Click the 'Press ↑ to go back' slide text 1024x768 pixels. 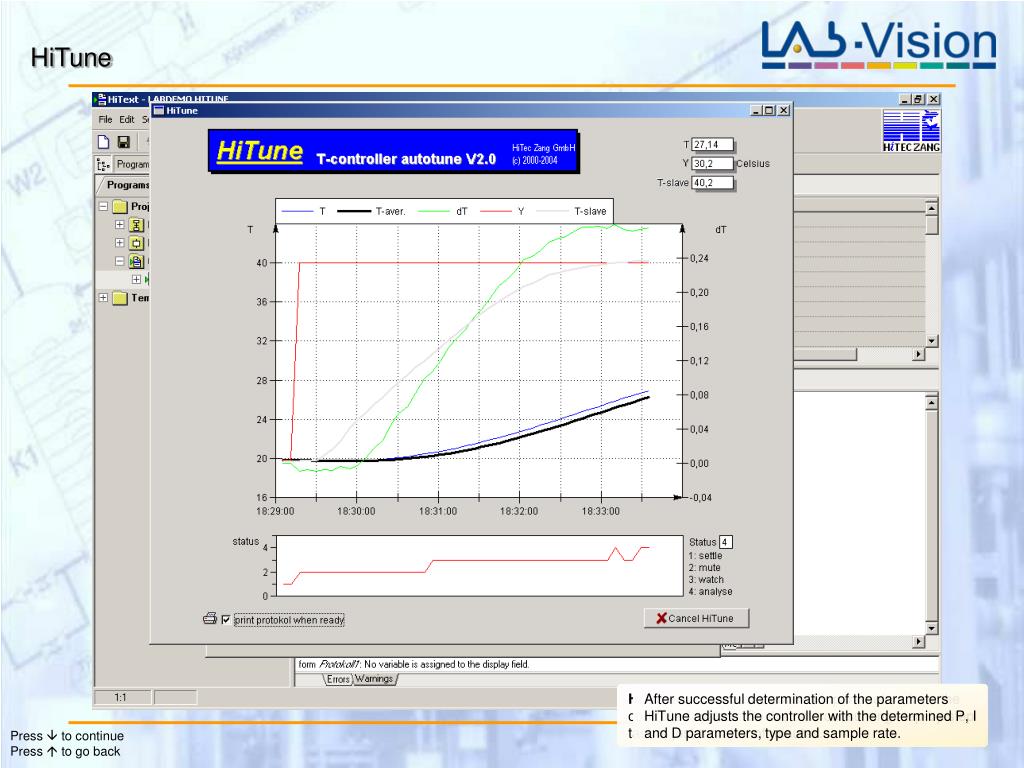[x=65, y=751]
